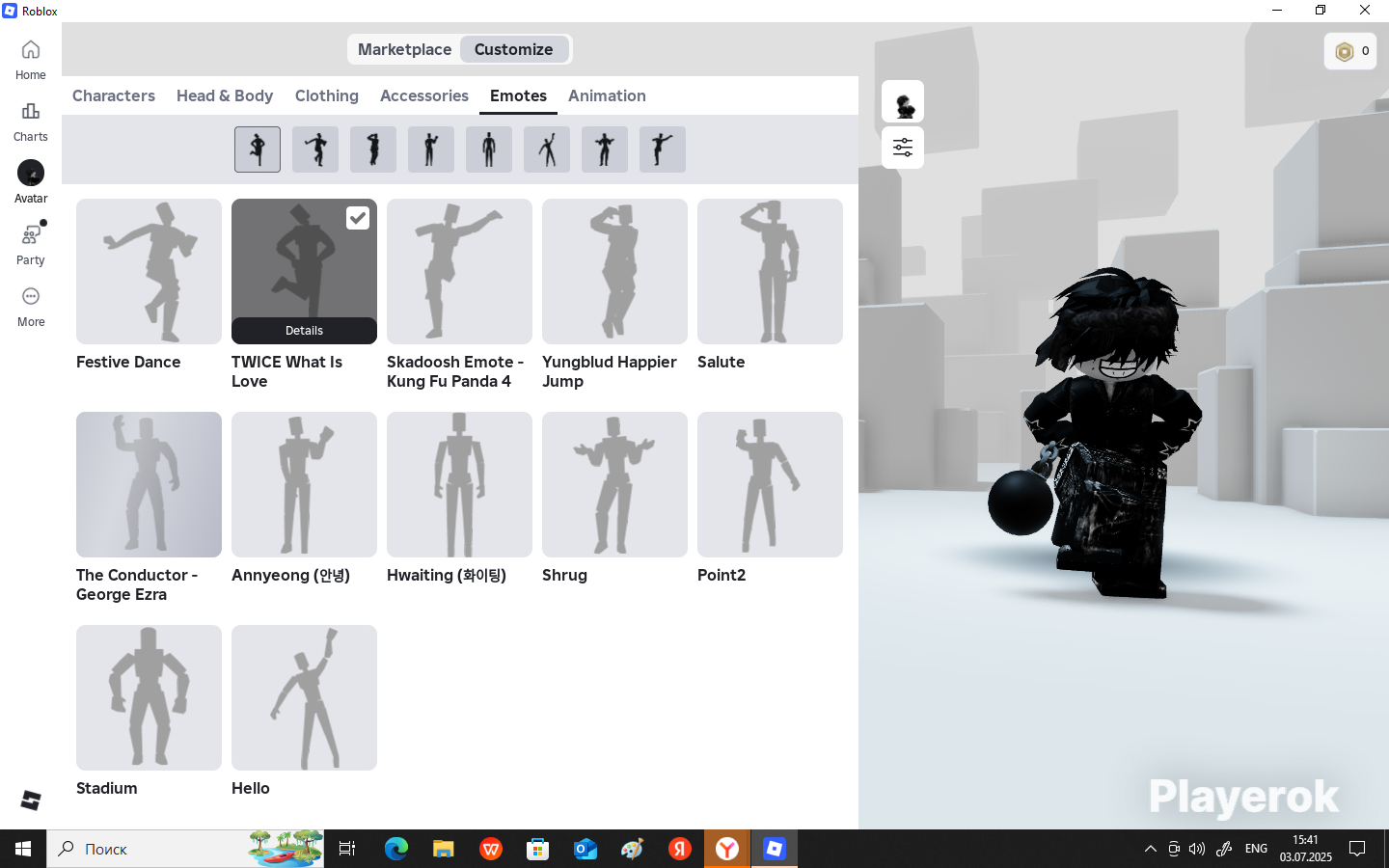Switch to the Clothing tab

click(x=327, y=95)
